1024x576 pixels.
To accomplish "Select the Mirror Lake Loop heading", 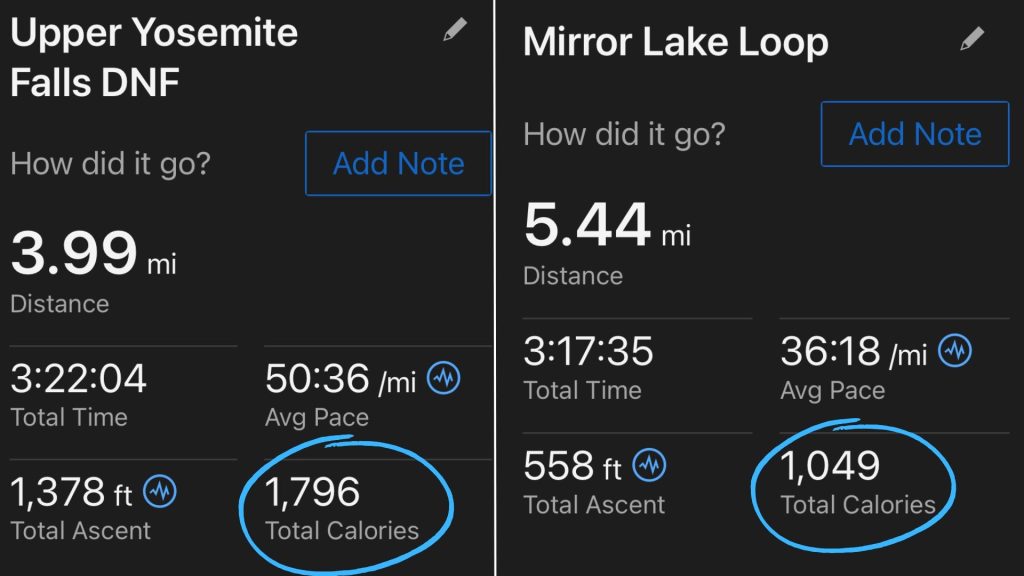I will click(676, 41).
